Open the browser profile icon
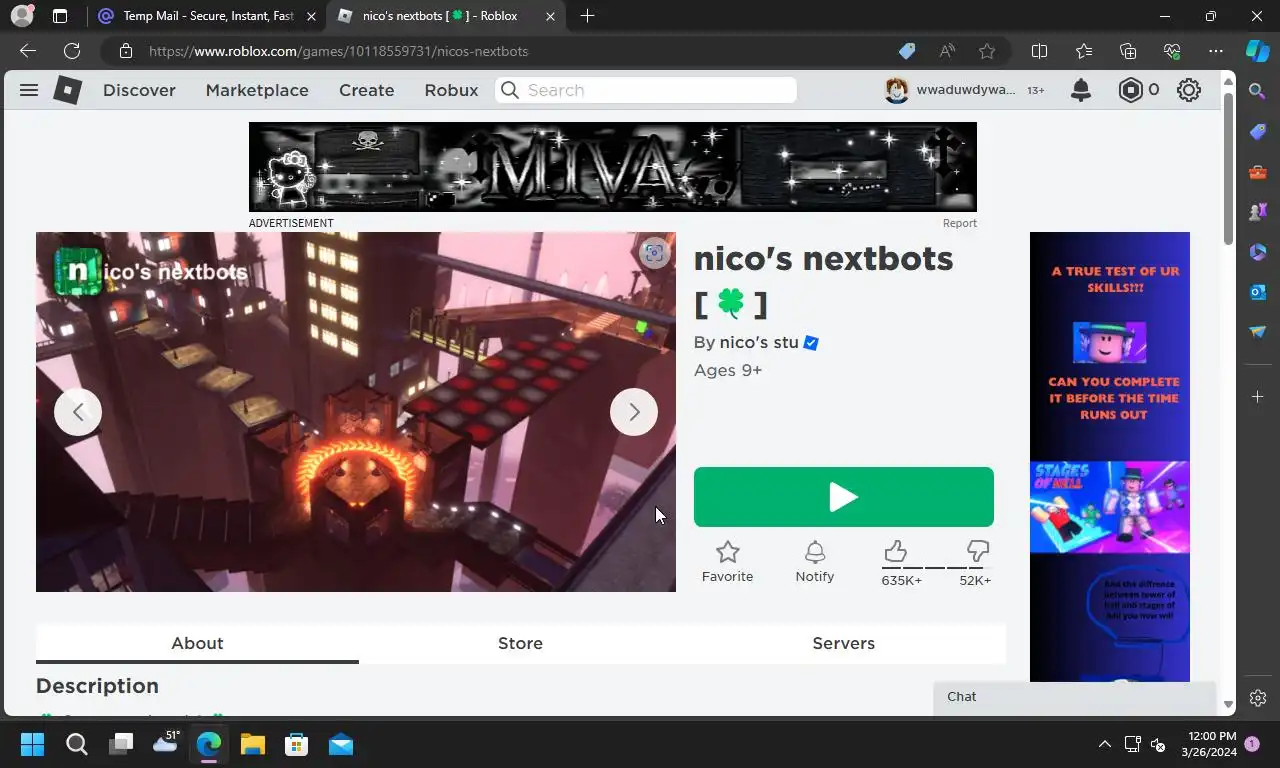The image size is (1280, 768). (21, 16)
